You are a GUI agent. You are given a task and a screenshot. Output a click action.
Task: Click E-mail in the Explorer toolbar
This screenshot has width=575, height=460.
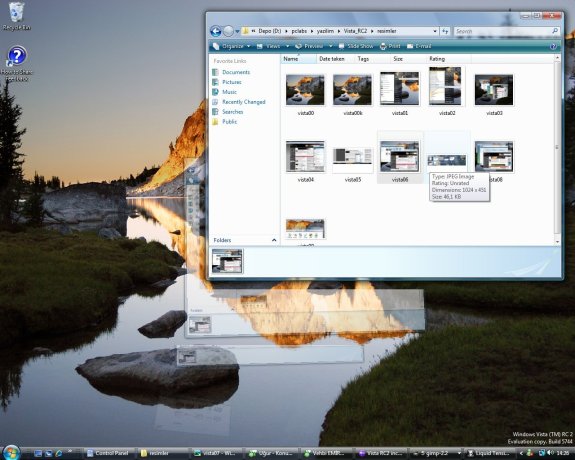[419, 46]
